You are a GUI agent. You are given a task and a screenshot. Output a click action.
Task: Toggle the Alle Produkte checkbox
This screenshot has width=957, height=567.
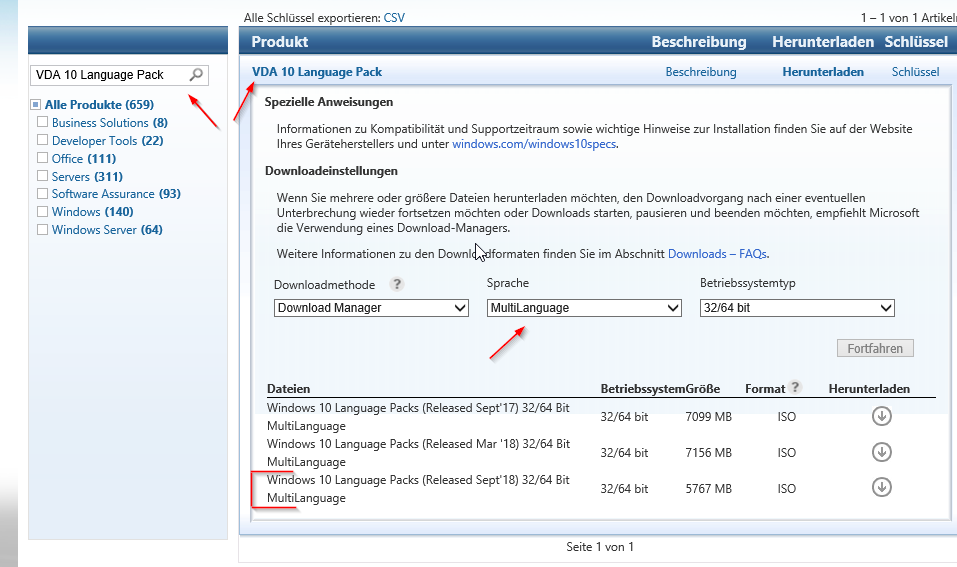coord(36,105)
